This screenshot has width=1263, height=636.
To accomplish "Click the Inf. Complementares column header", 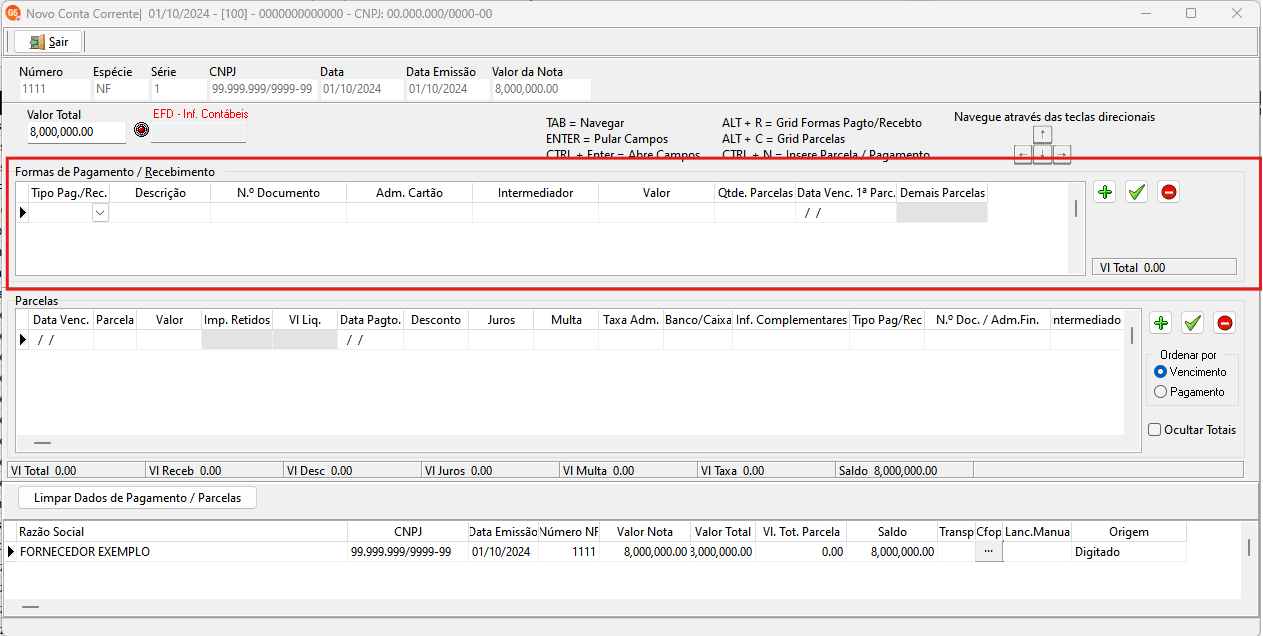I will pyautogui.click(x=790, y=320).
